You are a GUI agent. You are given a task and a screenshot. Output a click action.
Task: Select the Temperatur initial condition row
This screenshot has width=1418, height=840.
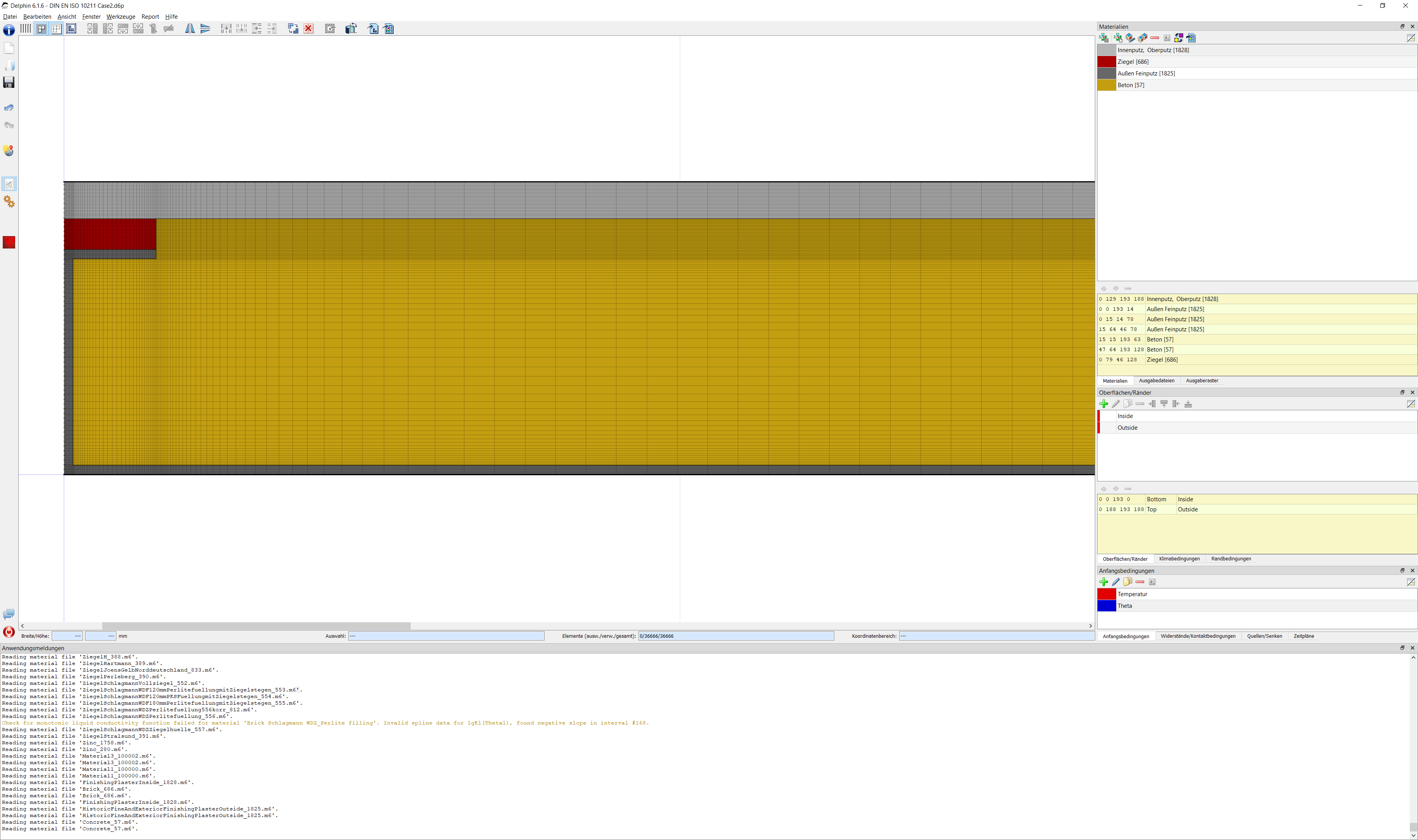(x=1257, y=594)
